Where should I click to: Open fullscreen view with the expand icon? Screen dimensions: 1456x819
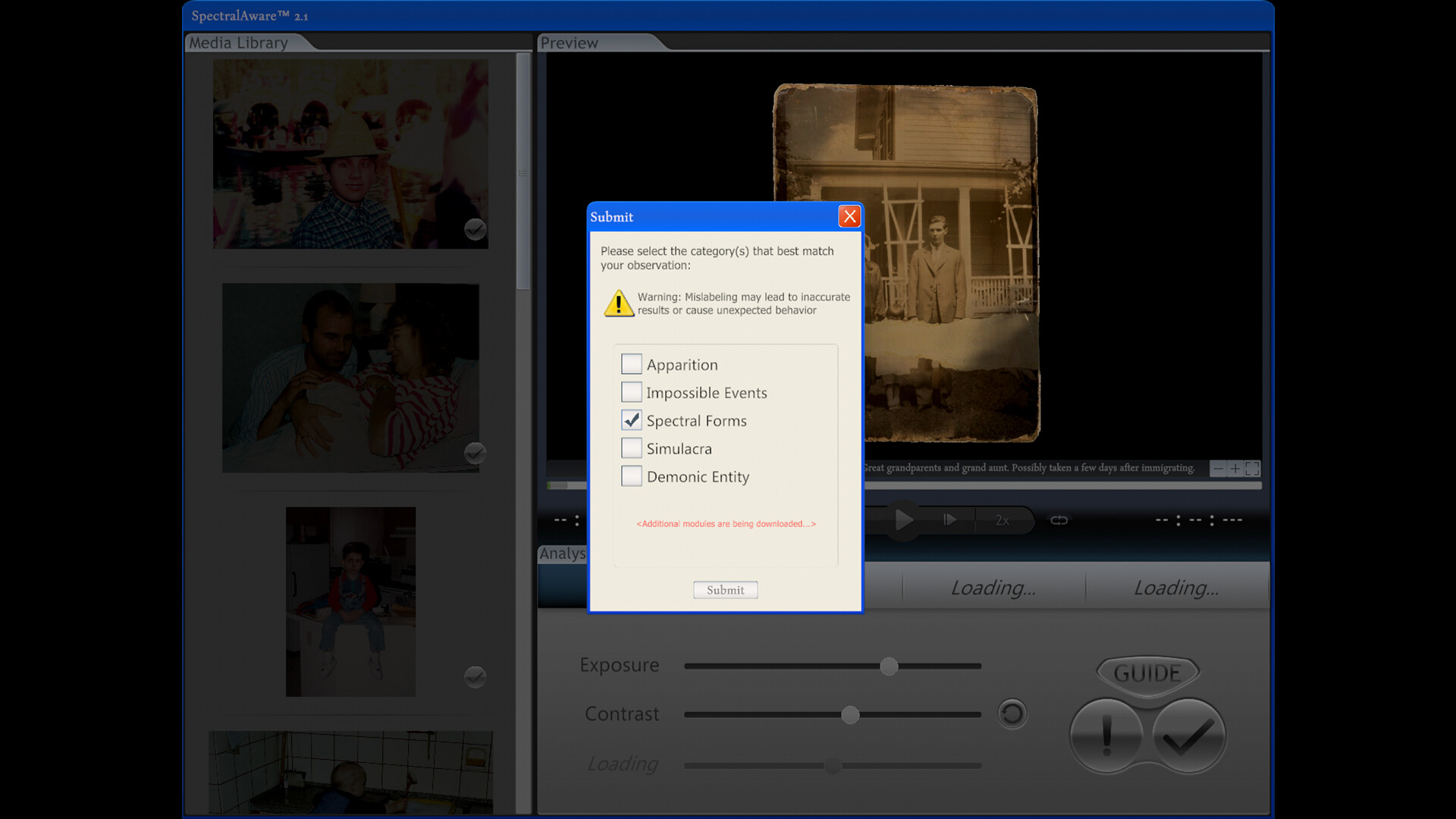(x=1254, y=469)
